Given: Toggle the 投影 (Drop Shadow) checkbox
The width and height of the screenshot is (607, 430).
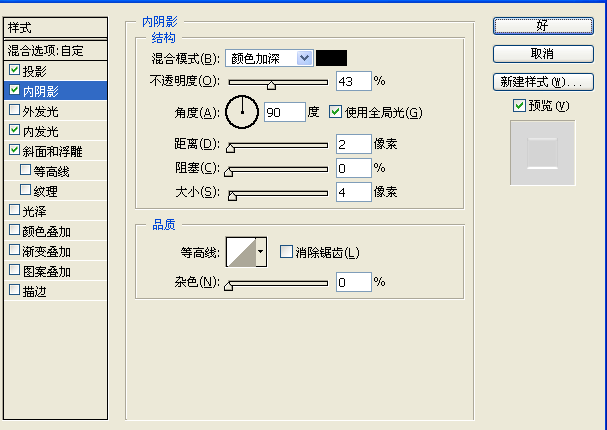Looking at the screenshot, I should click(x=14, y=70).
